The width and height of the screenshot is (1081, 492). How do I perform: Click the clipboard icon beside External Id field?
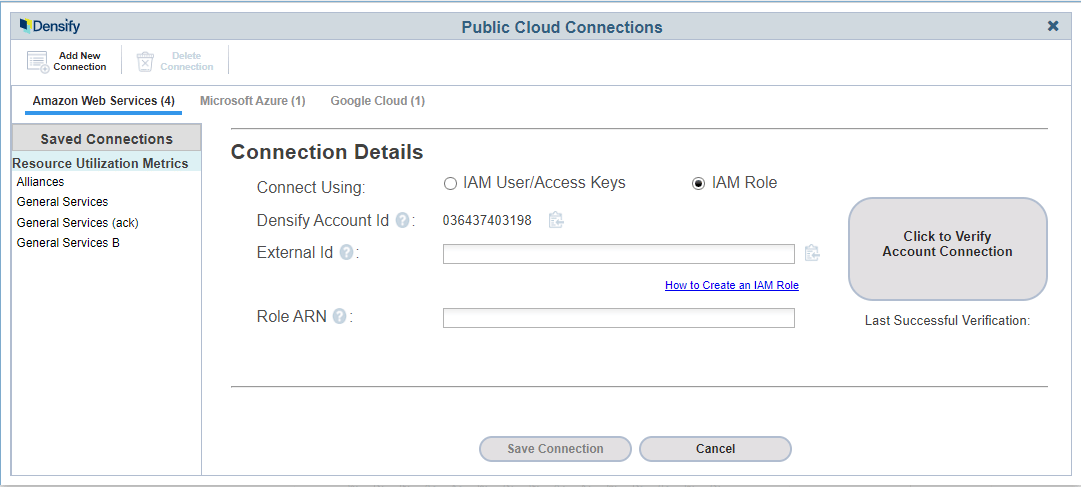click(x=812, y=253)
